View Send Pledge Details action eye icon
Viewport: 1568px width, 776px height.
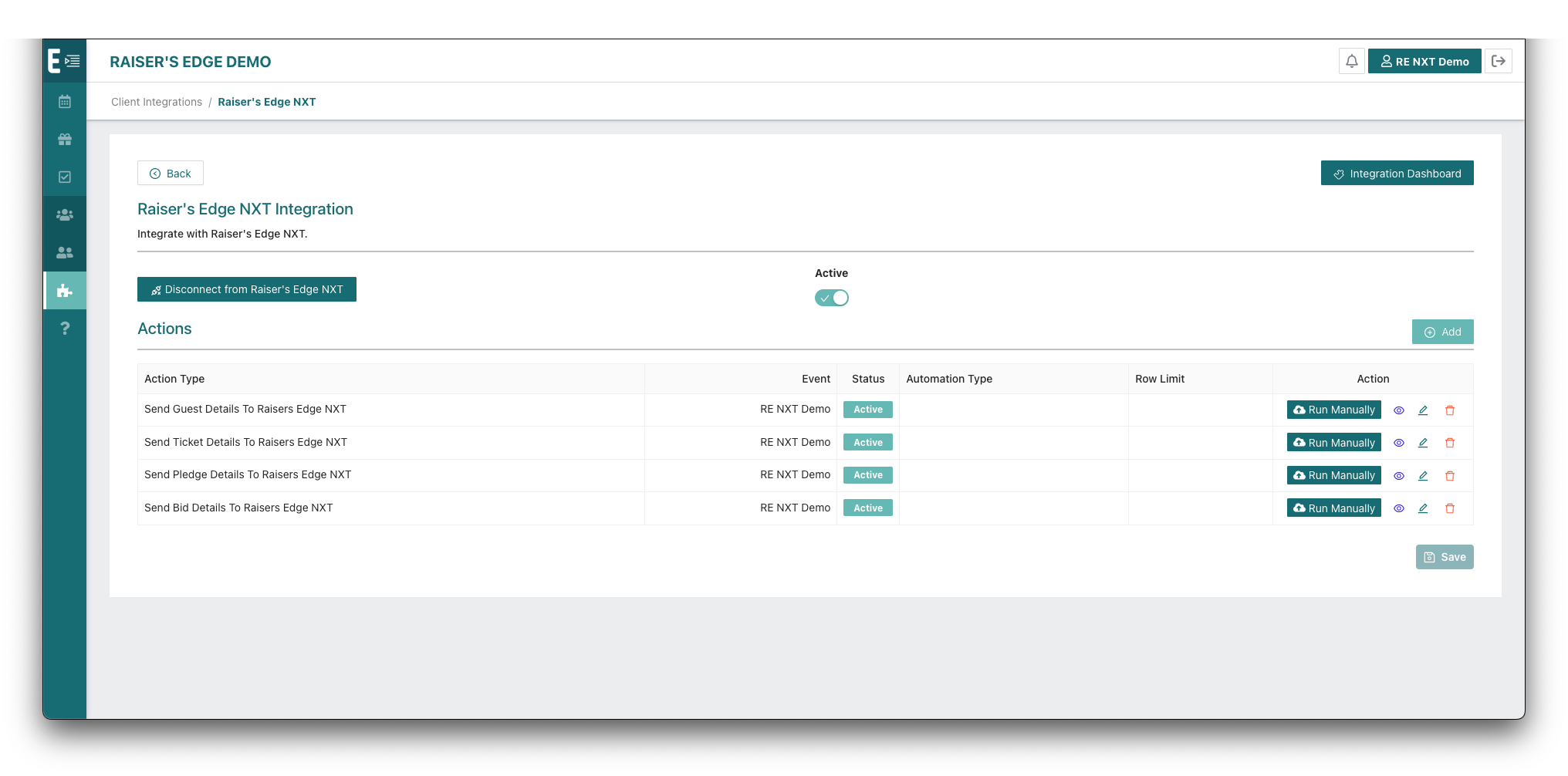point(1399,476)
